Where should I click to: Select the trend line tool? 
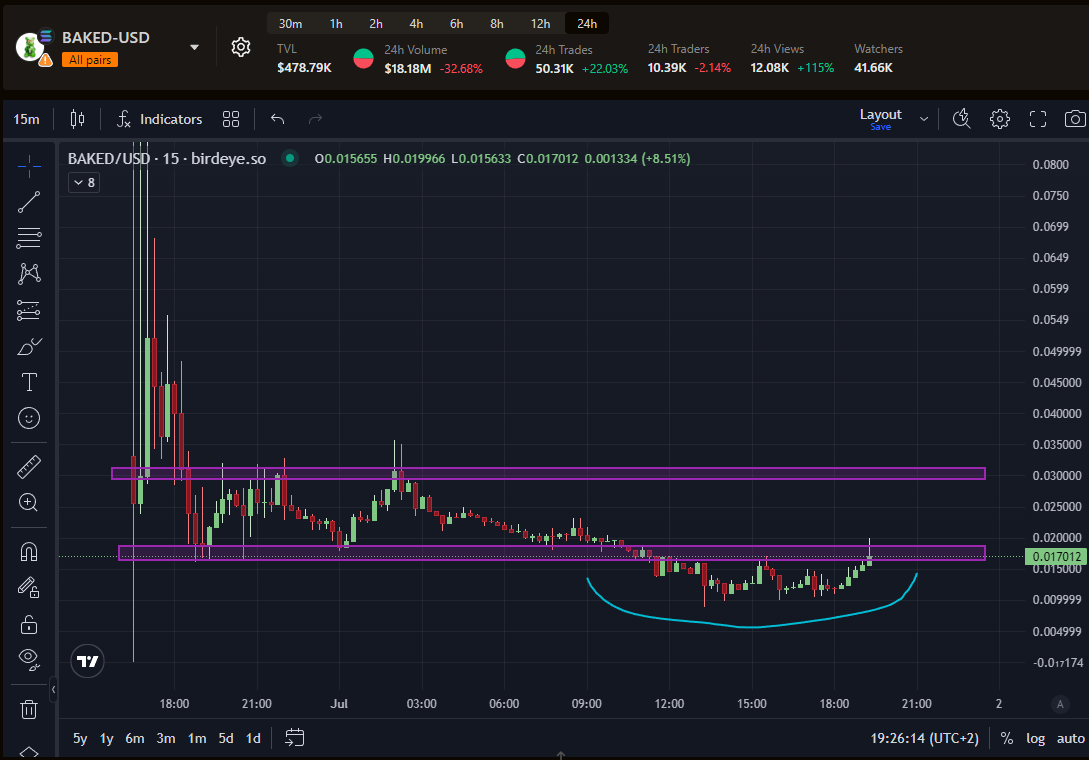pyautogui.click(x=29, y=201)
